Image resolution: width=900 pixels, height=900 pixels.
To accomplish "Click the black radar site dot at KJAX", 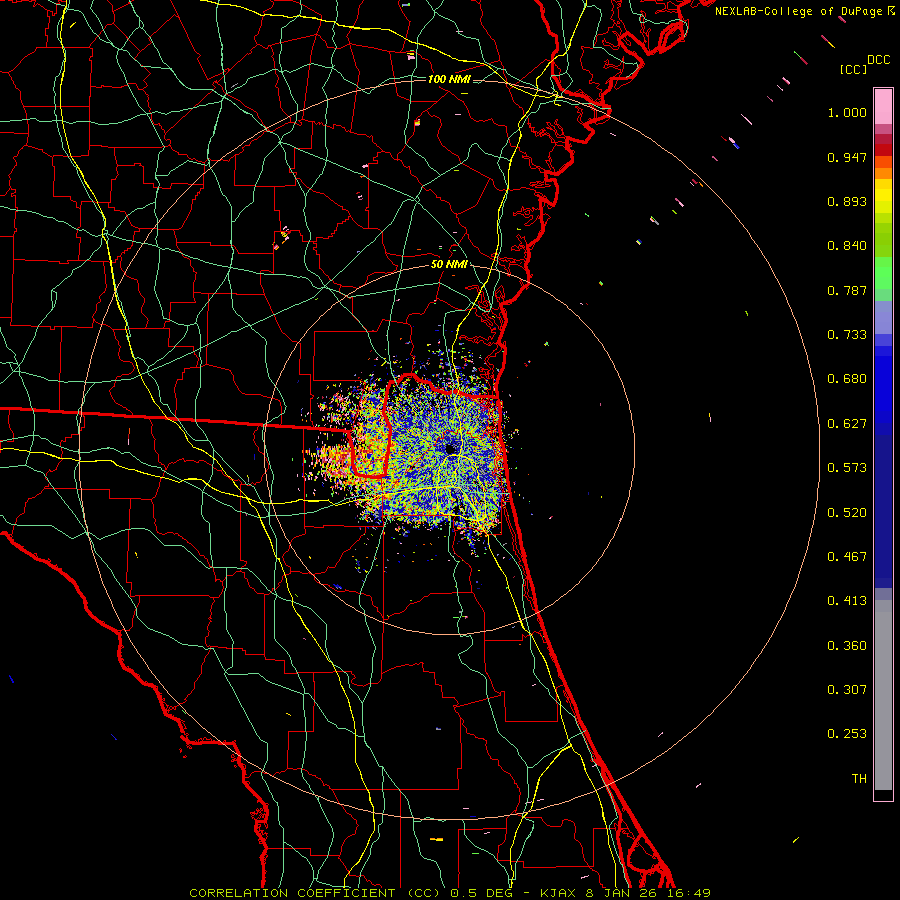I will pos(451,448).
